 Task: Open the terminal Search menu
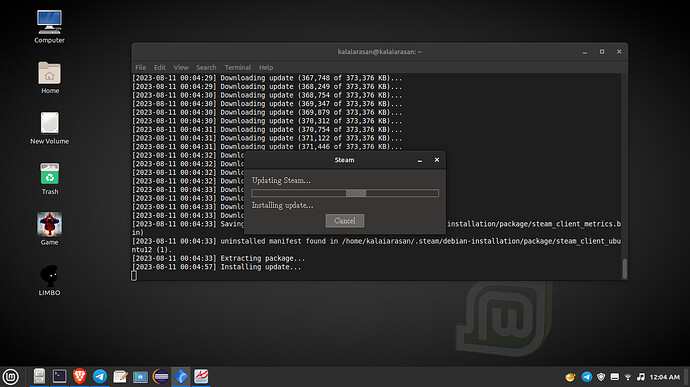[x=206, y=67]
